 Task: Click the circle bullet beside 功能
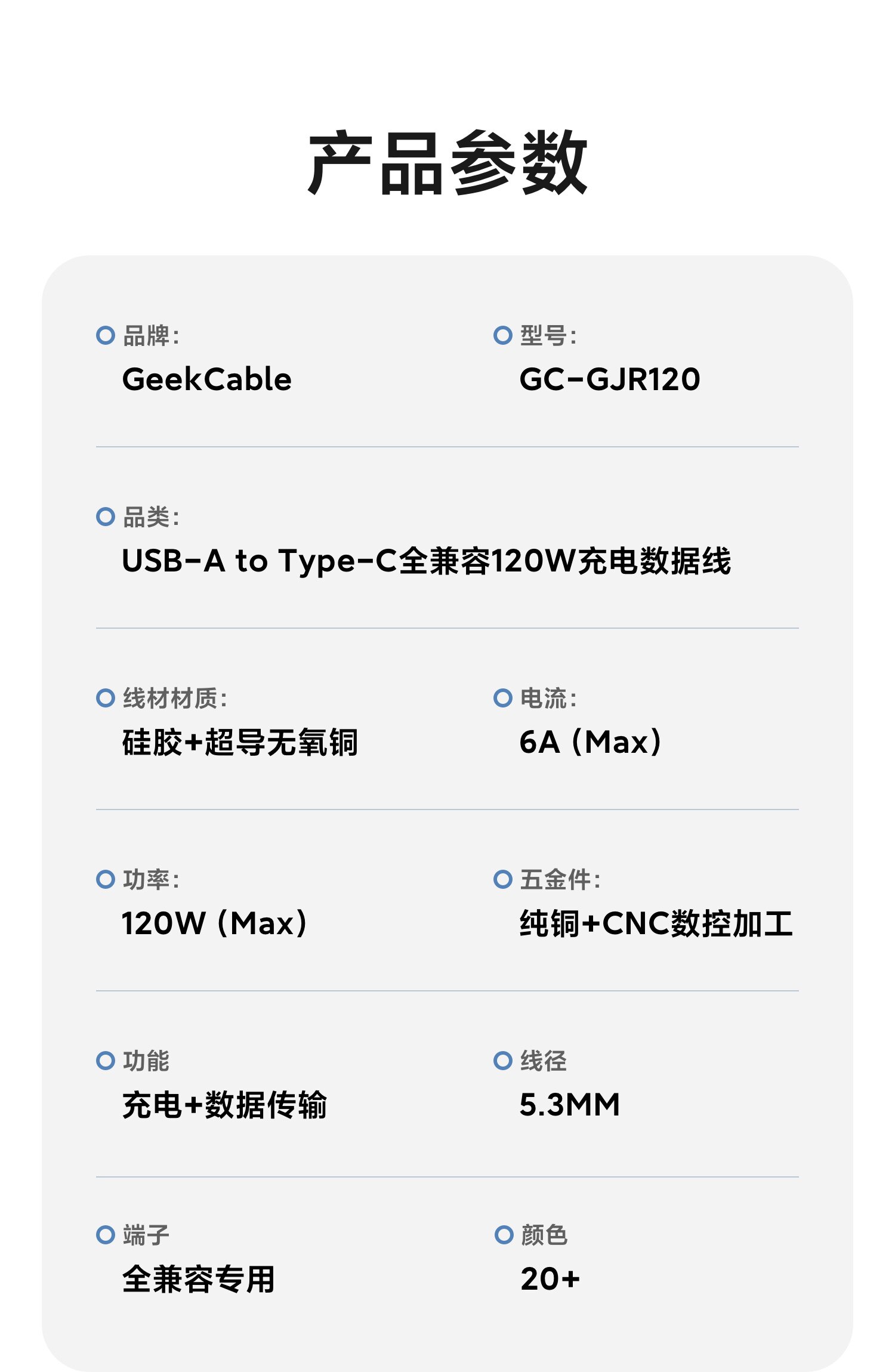[106, 1061]
